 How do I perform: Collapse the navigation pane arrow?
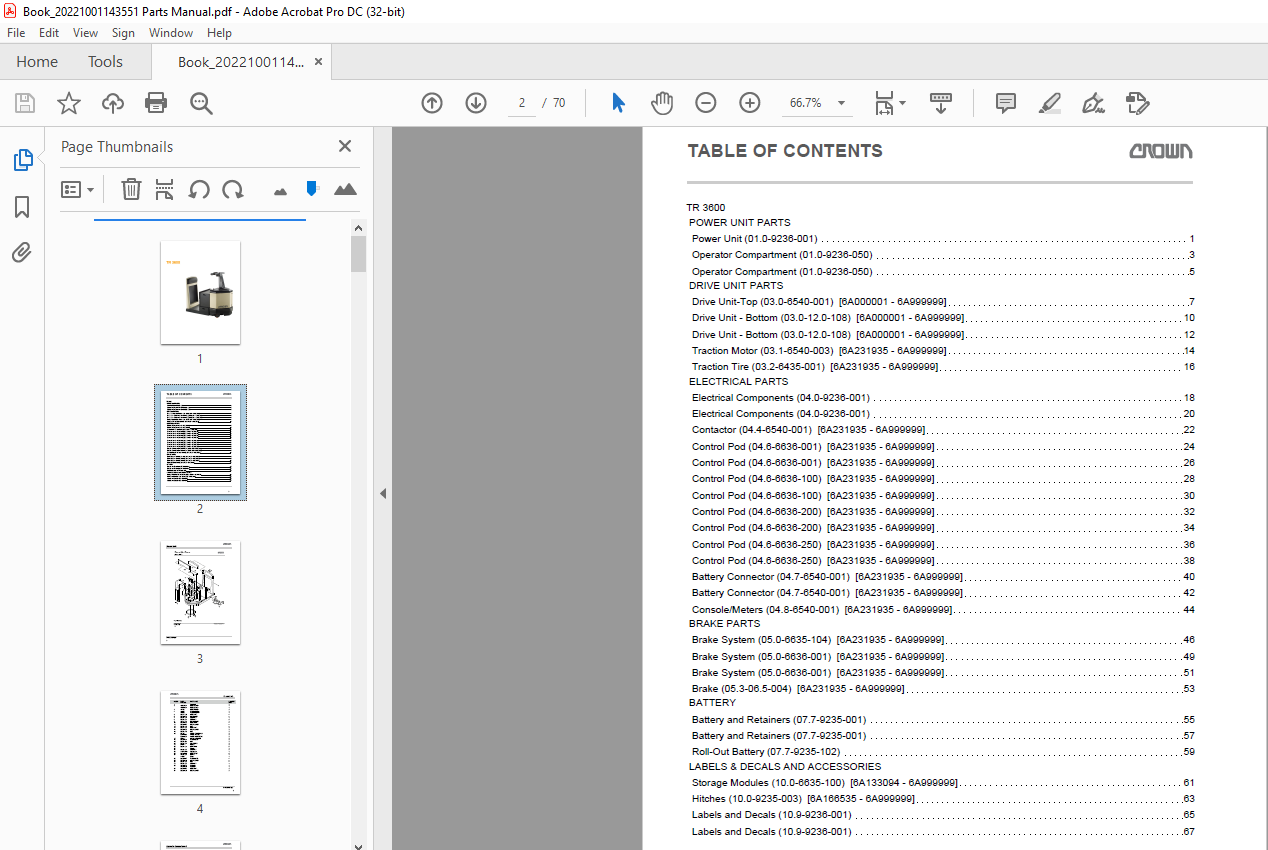coord(383,493)
